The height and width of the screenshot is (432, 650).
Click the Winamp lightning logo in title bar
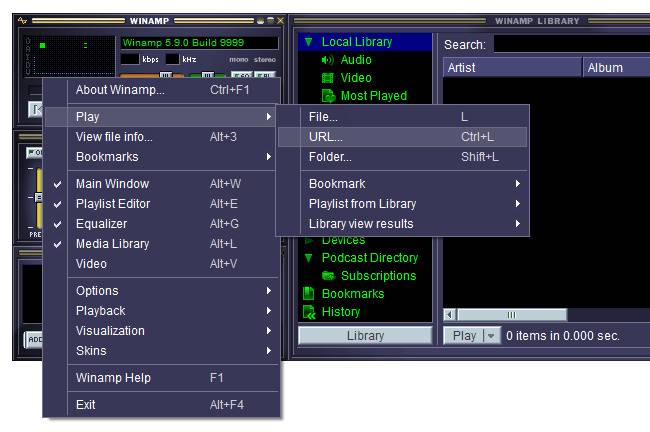pyautogui.click(x=22, y=20)
